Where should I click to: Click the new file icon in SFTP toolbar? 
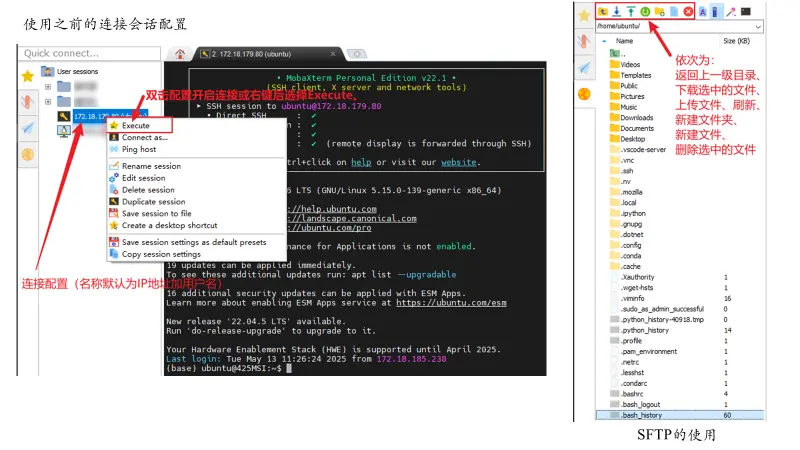673,11
